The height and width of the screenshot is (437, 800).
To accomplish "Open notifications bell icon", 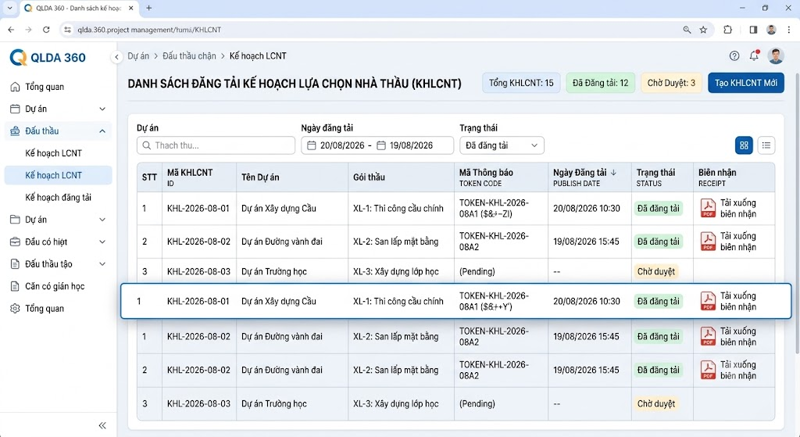I will click(x=754, y=56).
